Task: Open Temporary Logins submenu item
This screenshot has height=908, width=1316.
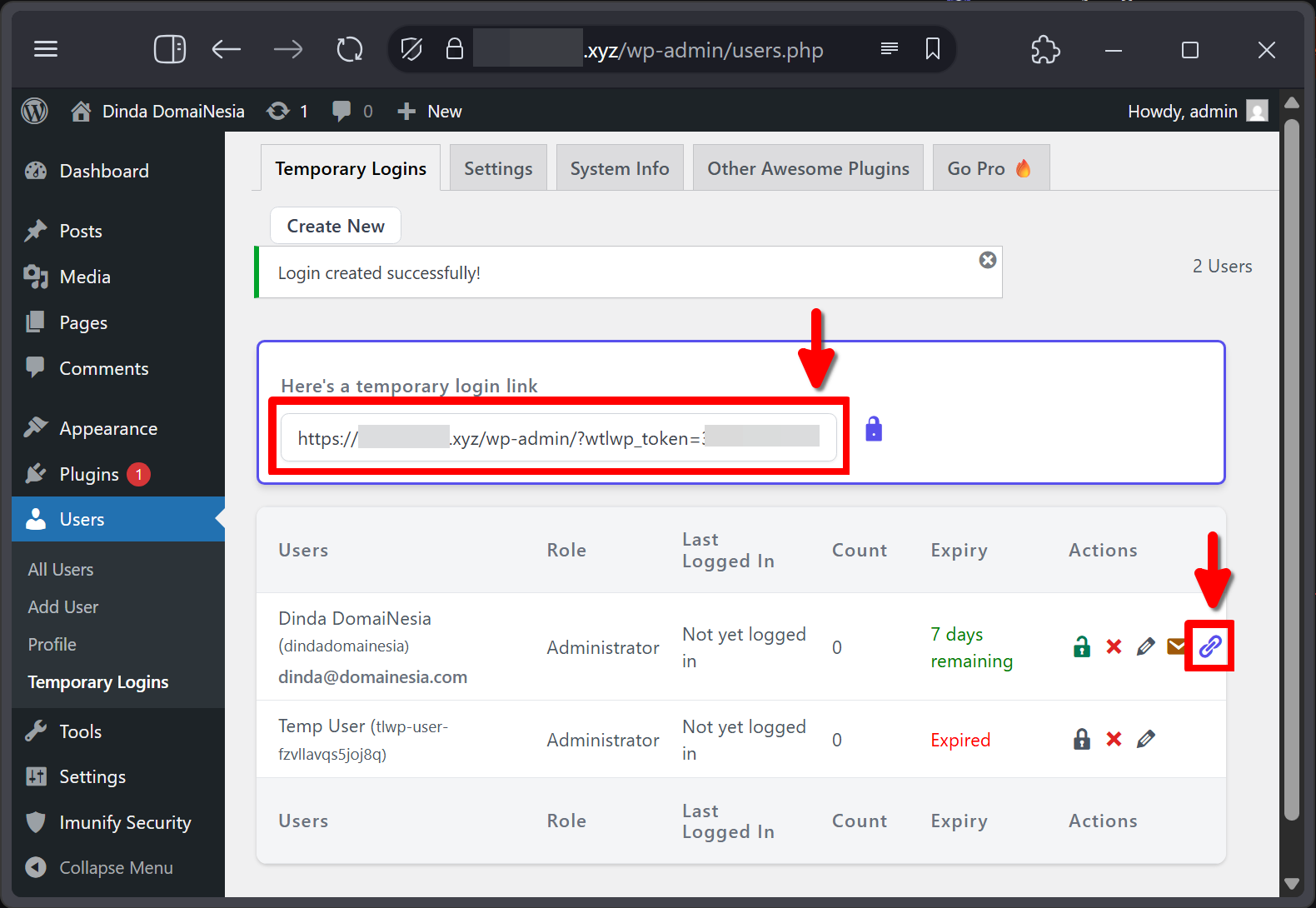Action: click(98, 682)
